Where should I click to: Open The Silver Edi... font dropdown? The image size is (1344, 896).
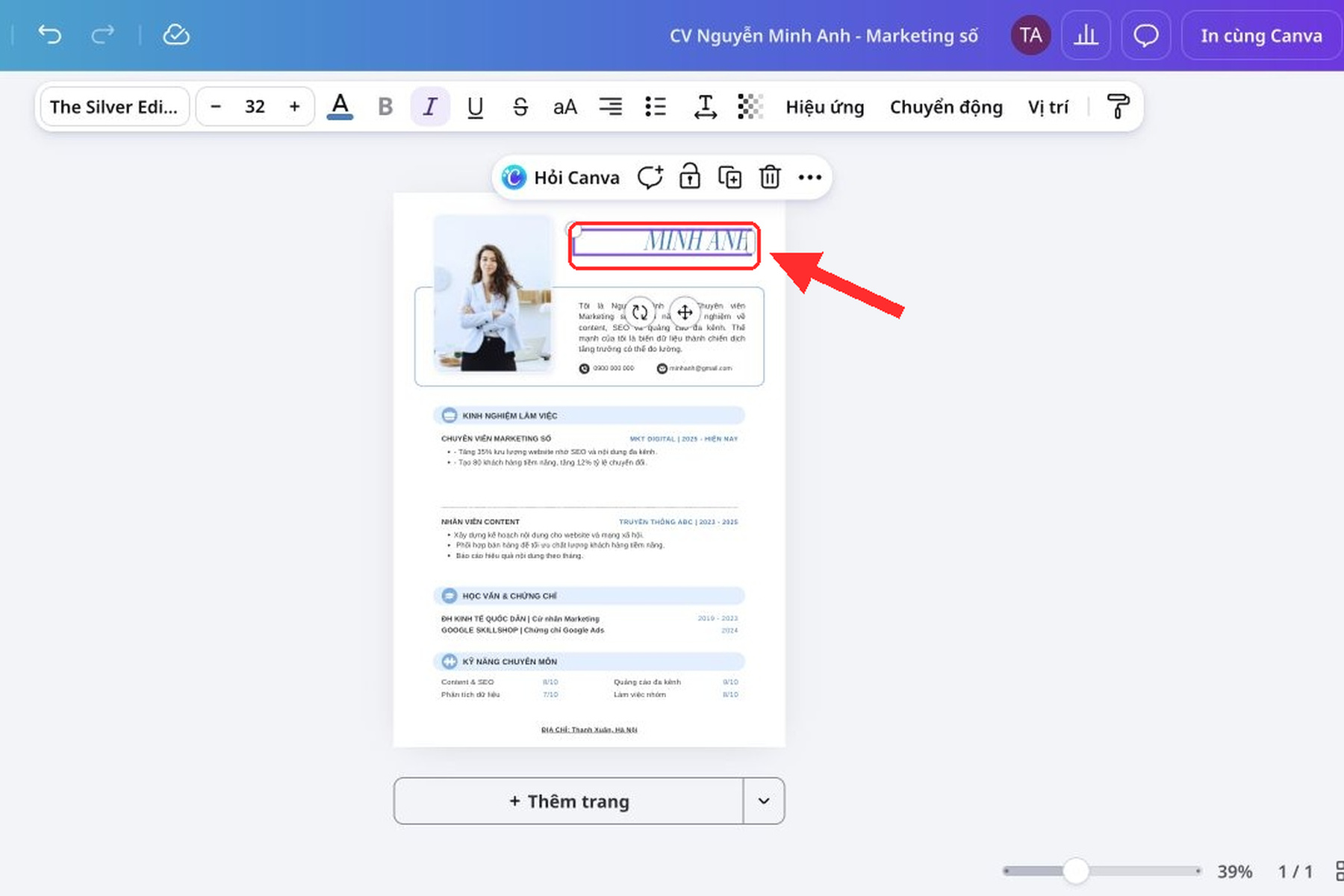[114, 107]
